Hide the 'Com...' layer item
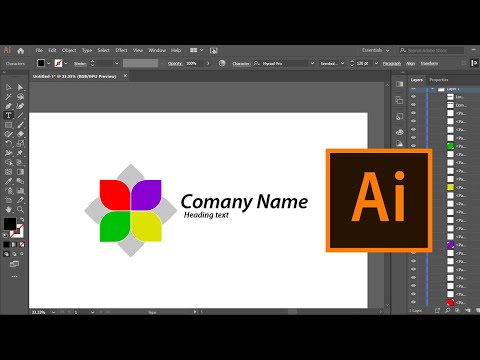This screenshot has height=360, width=480. click(x=413, y=105)
